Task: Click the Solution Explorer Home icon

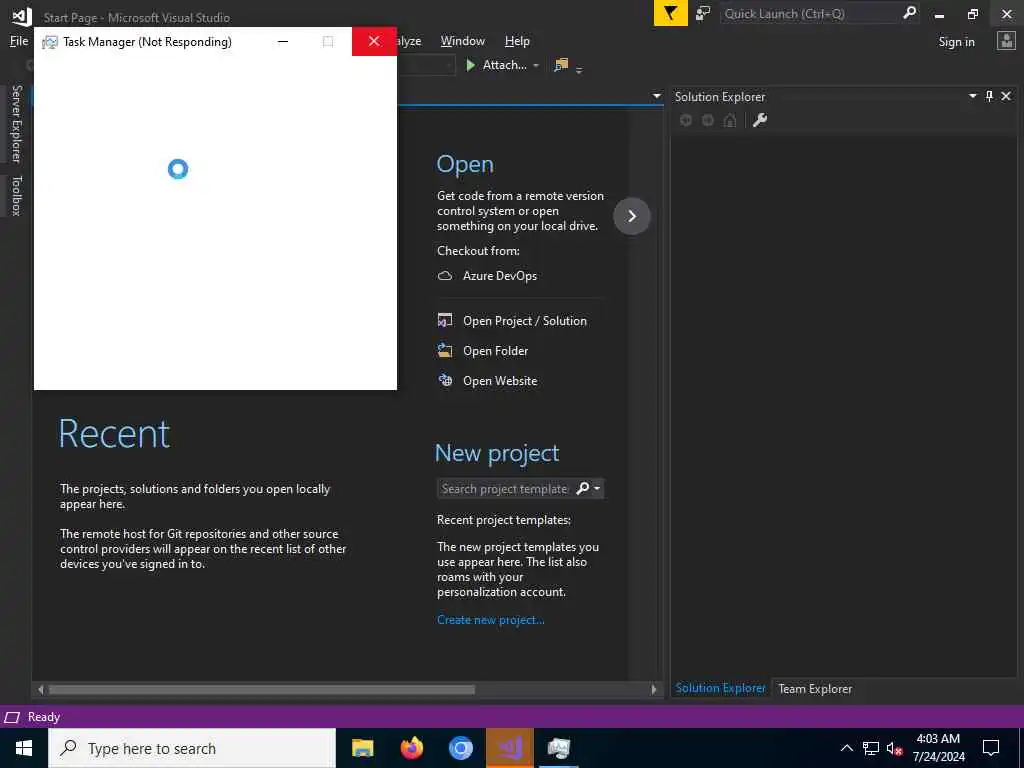Action: (730, 120)
